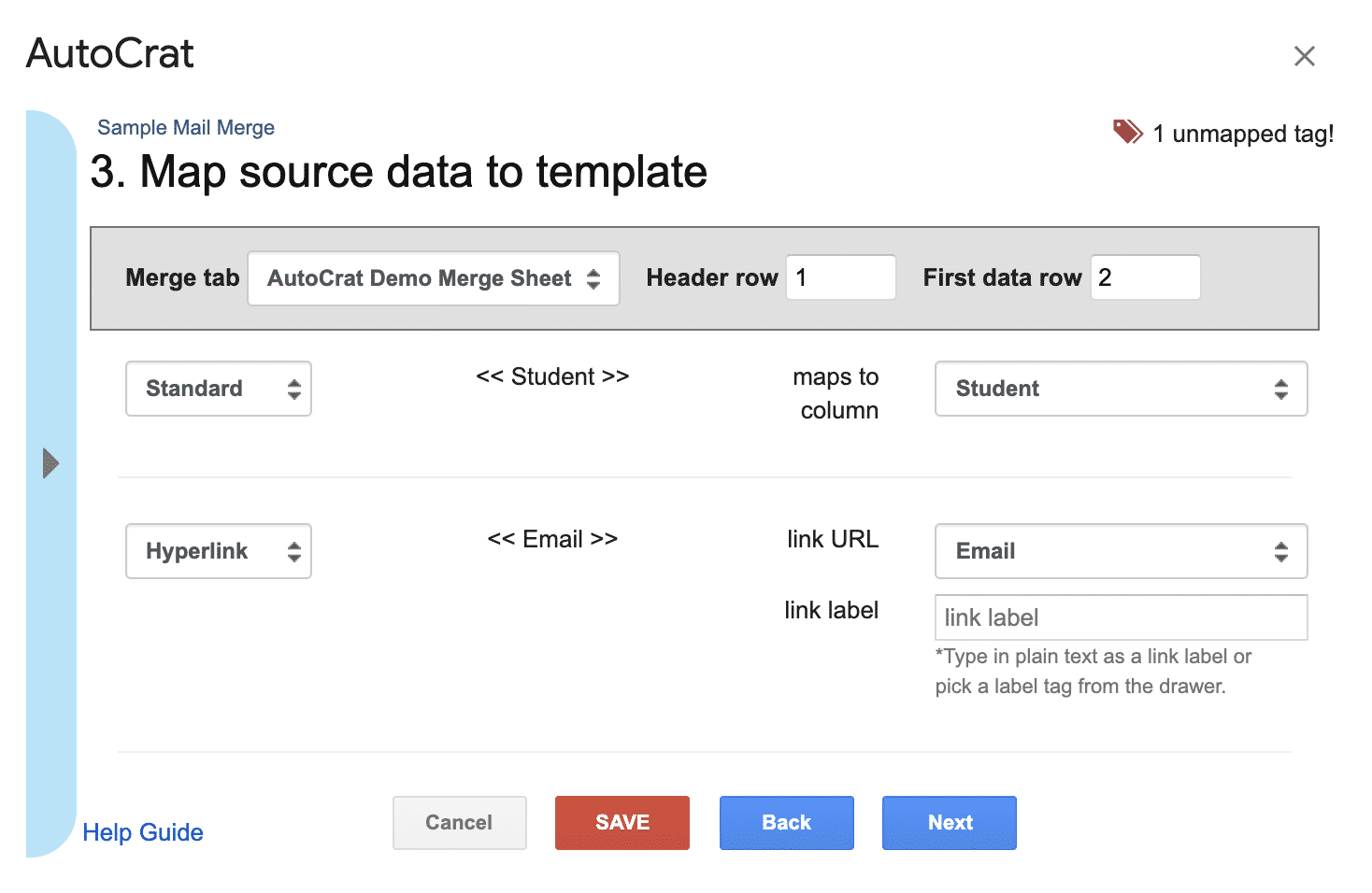Image resolution: width=1372 pixels, height=893 pixels.
Task: Click the '3. Map source data to template' heading
Action: [399, 172]
